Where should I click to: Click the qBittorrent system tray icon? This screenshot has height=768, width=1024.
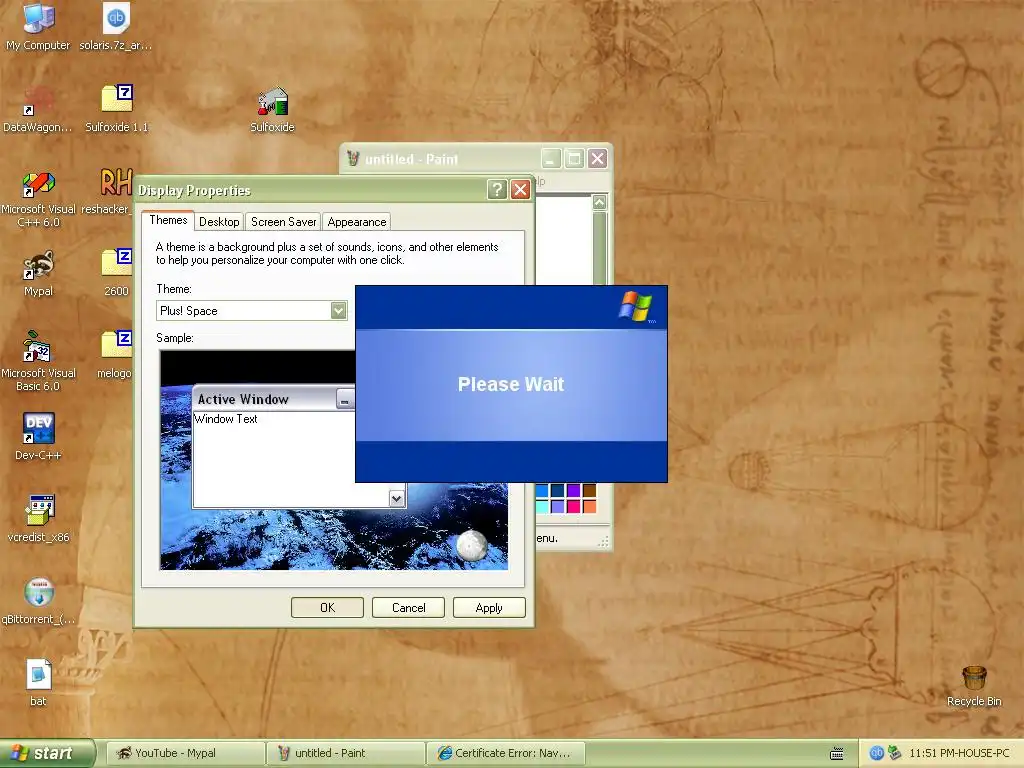click(x=876, y=753)
